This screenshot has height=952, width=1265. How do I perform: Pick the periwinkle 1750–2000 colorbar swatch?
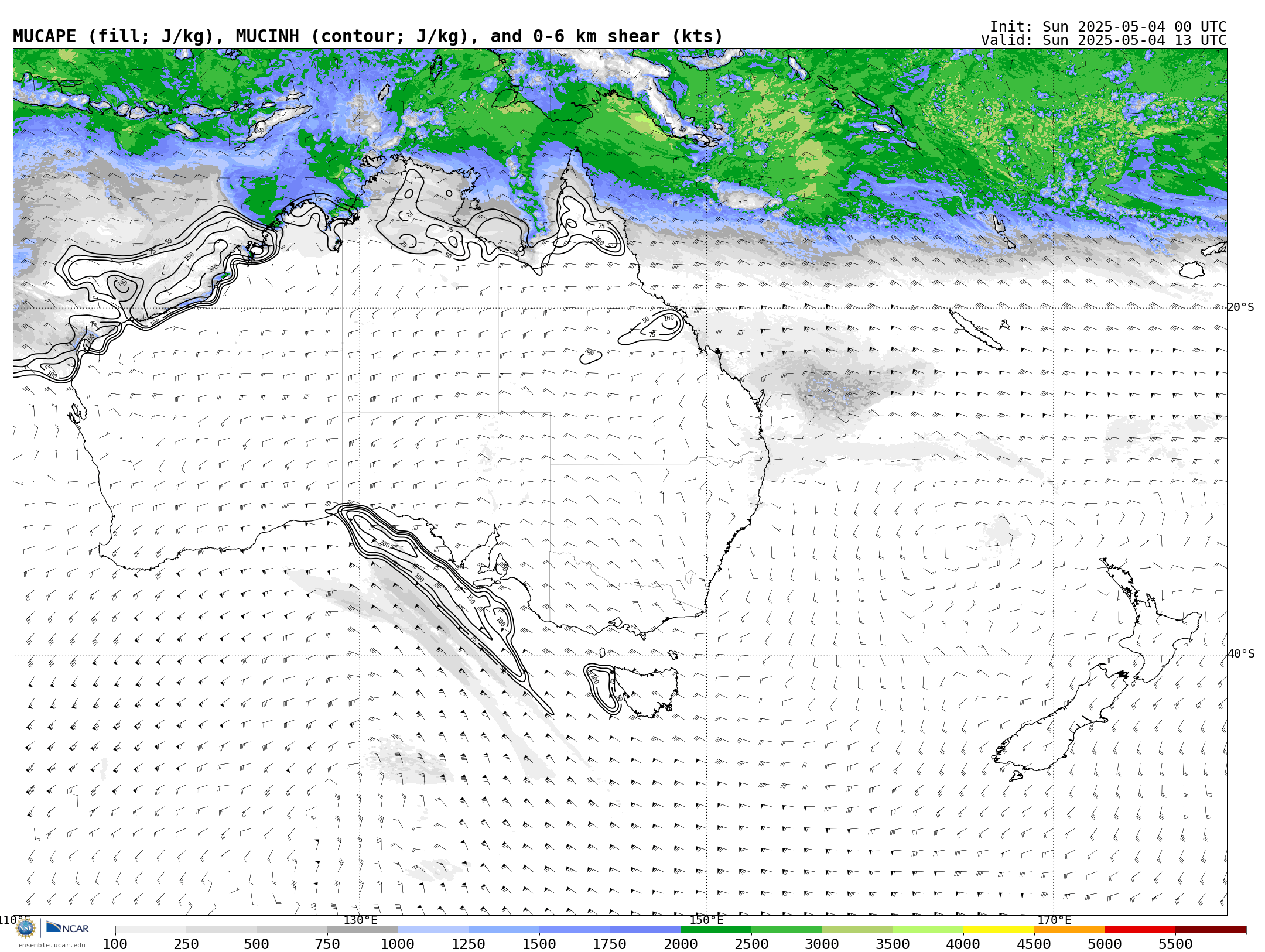point(645,930)
